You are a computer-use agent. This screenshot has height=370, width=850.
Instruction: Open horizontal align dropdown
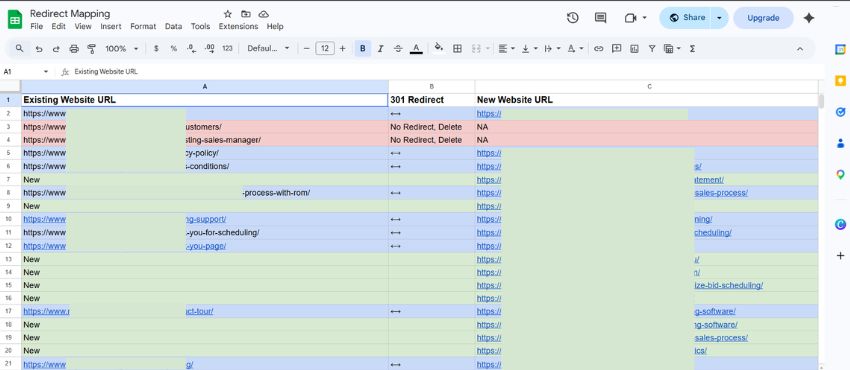coord(506,49)
